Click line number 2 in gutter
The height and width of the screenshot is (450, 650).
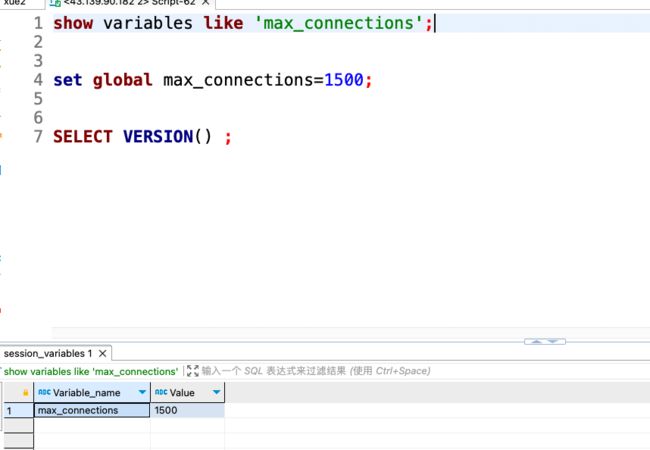38,42
